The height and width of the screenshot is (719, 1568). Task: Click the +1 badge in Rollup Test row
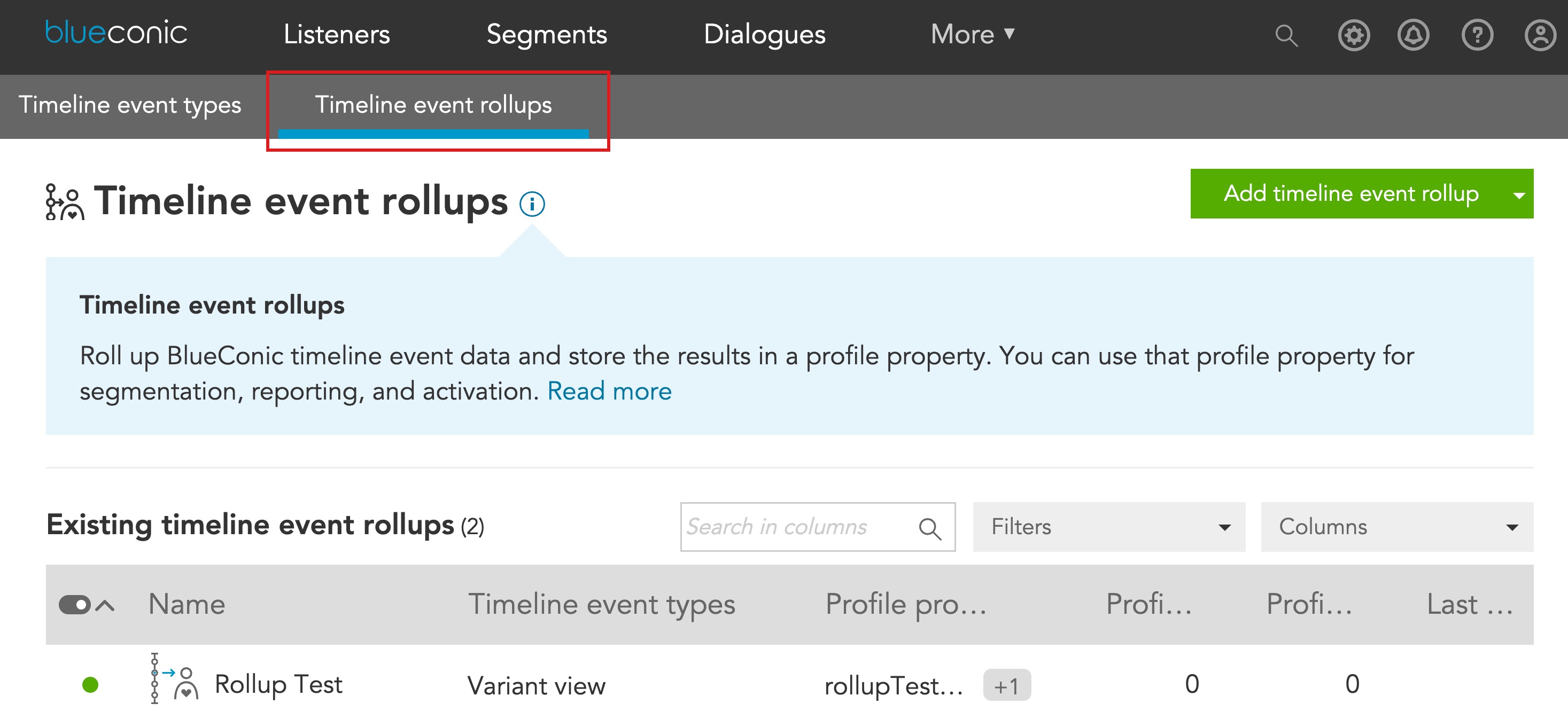pos(1007,685)
